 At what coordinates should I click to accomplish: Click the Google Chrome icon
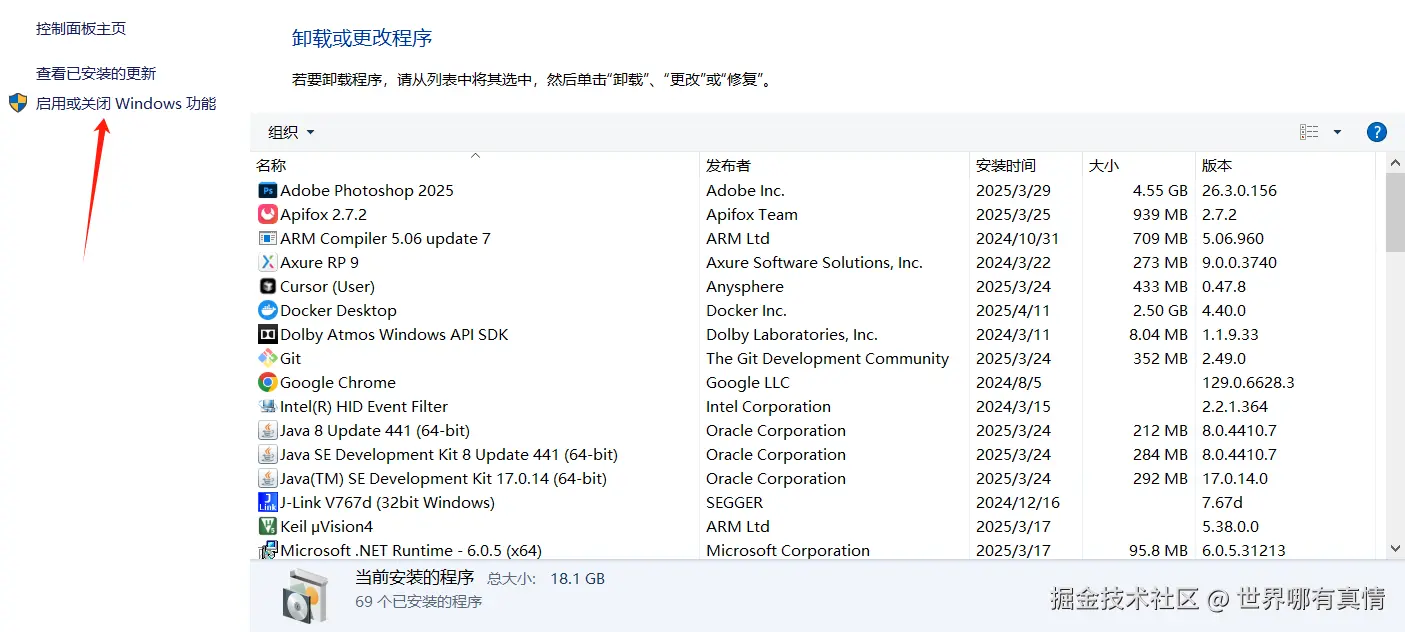(267, 382)
